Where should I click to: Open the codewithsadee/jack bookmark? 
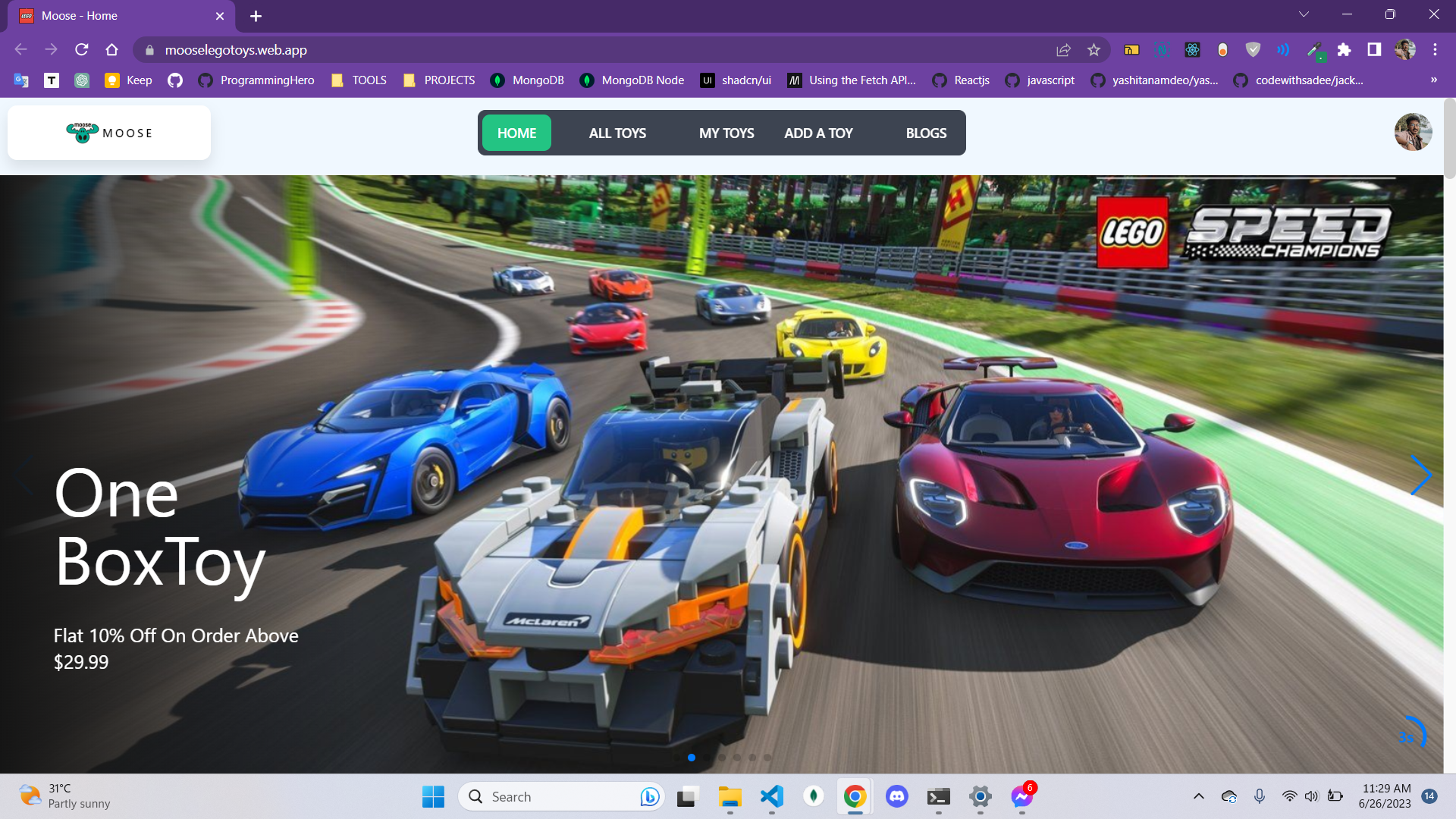click(1298, 80)
